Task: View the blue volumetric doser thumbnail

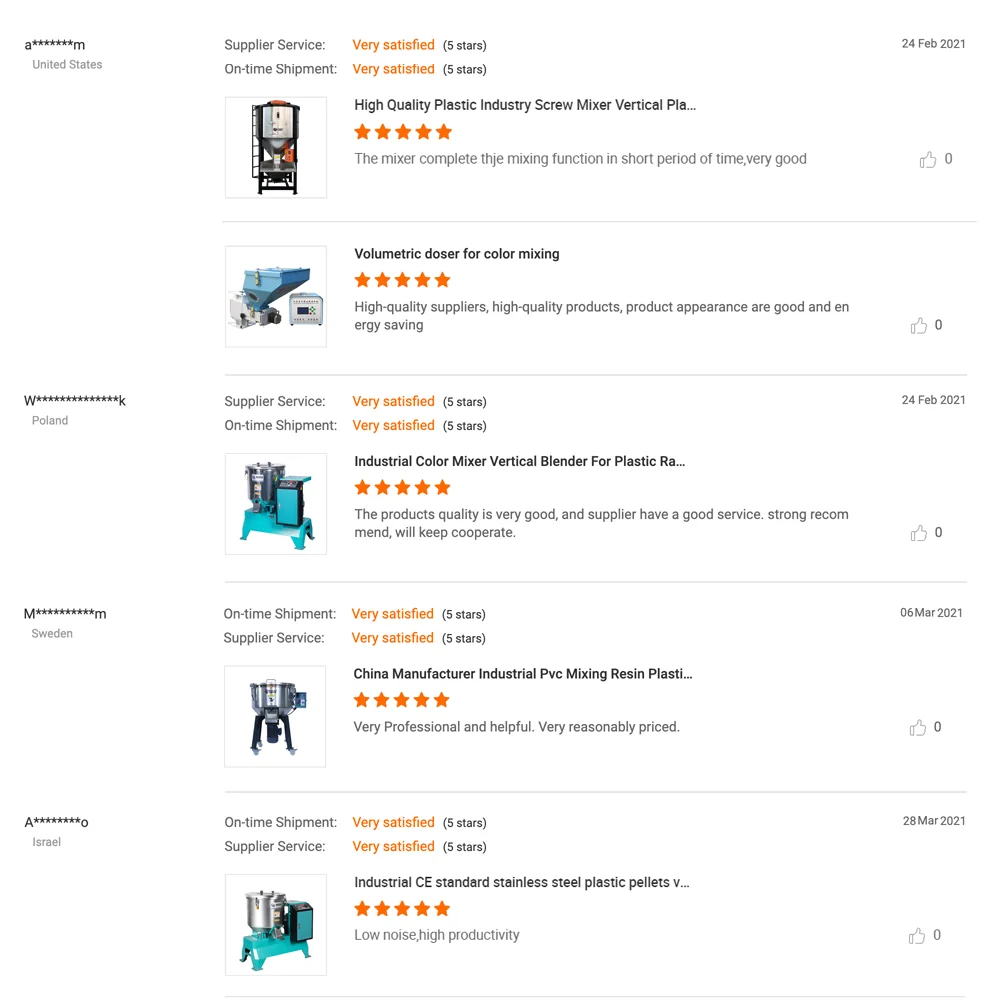Action: pos(276,297)
